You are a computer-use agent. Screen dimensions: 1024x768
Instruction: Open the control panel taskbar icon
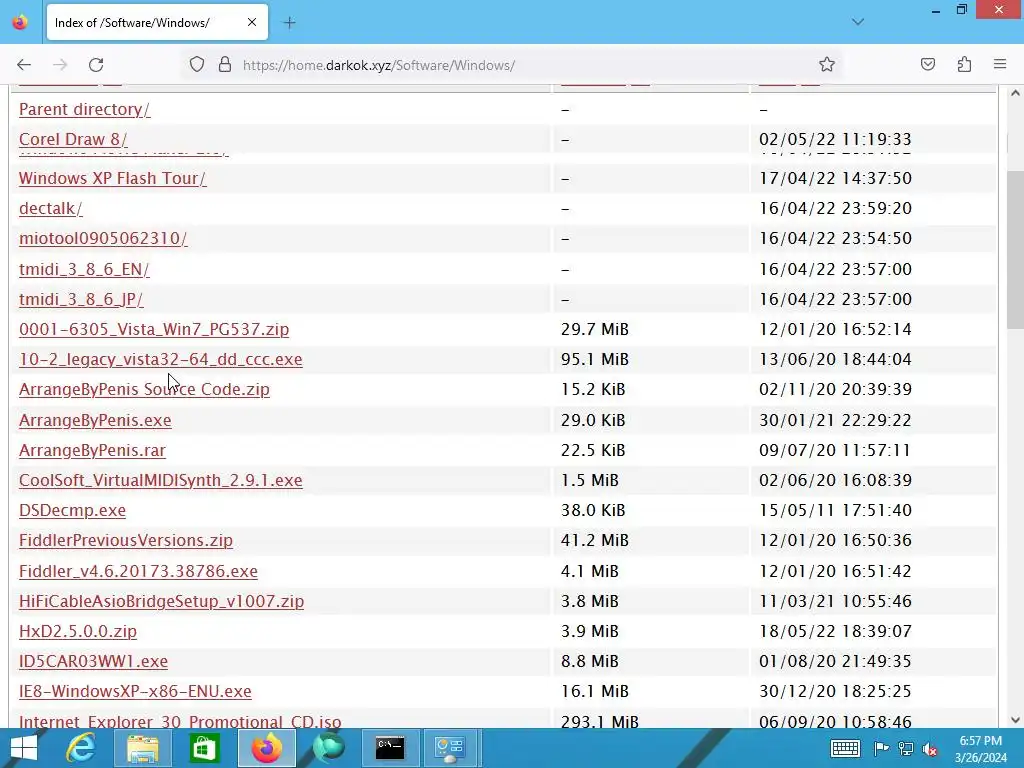coord(450,748)
